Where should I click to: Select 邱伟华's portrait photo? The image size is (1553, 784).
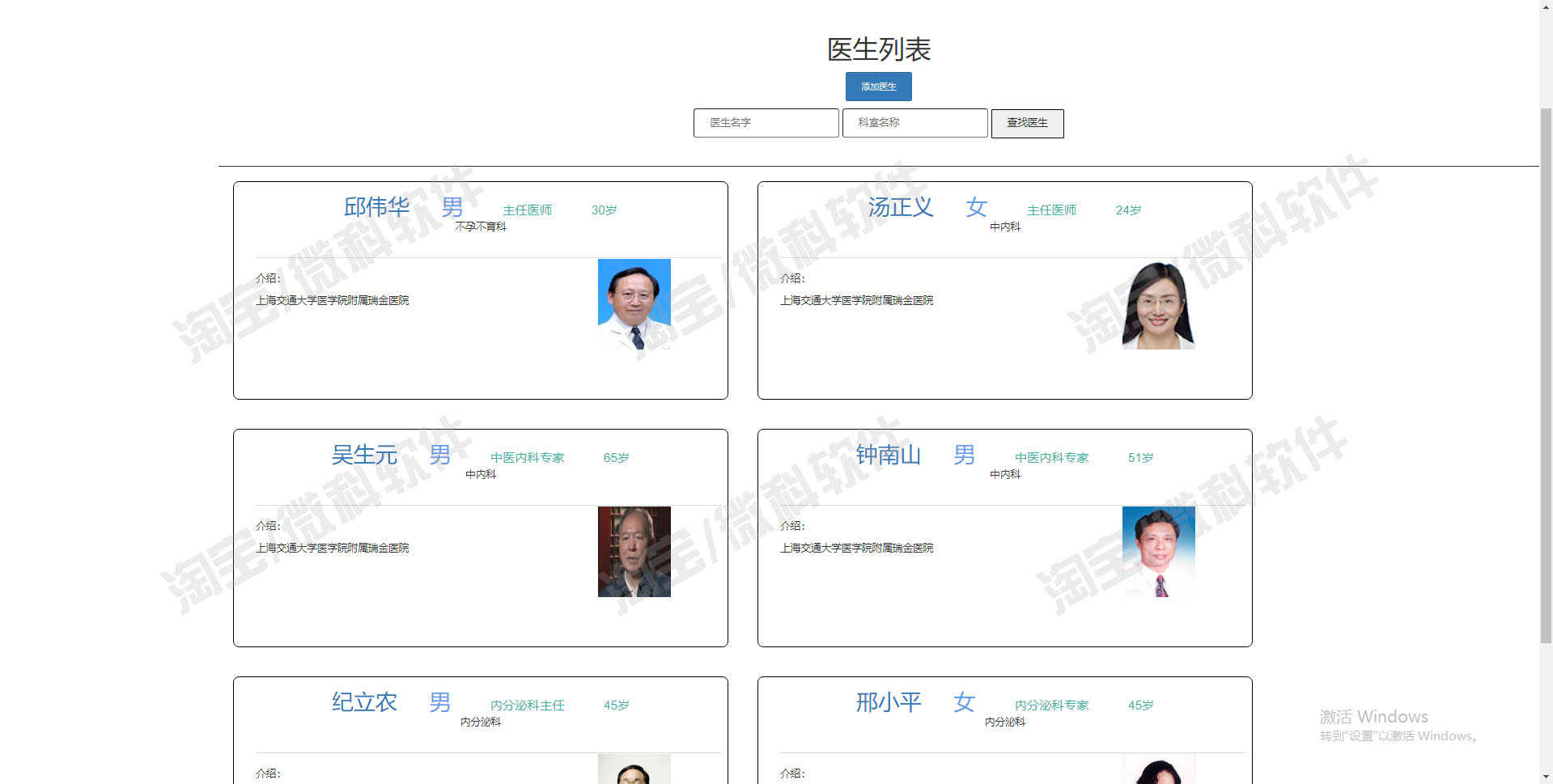click(634, 304)
